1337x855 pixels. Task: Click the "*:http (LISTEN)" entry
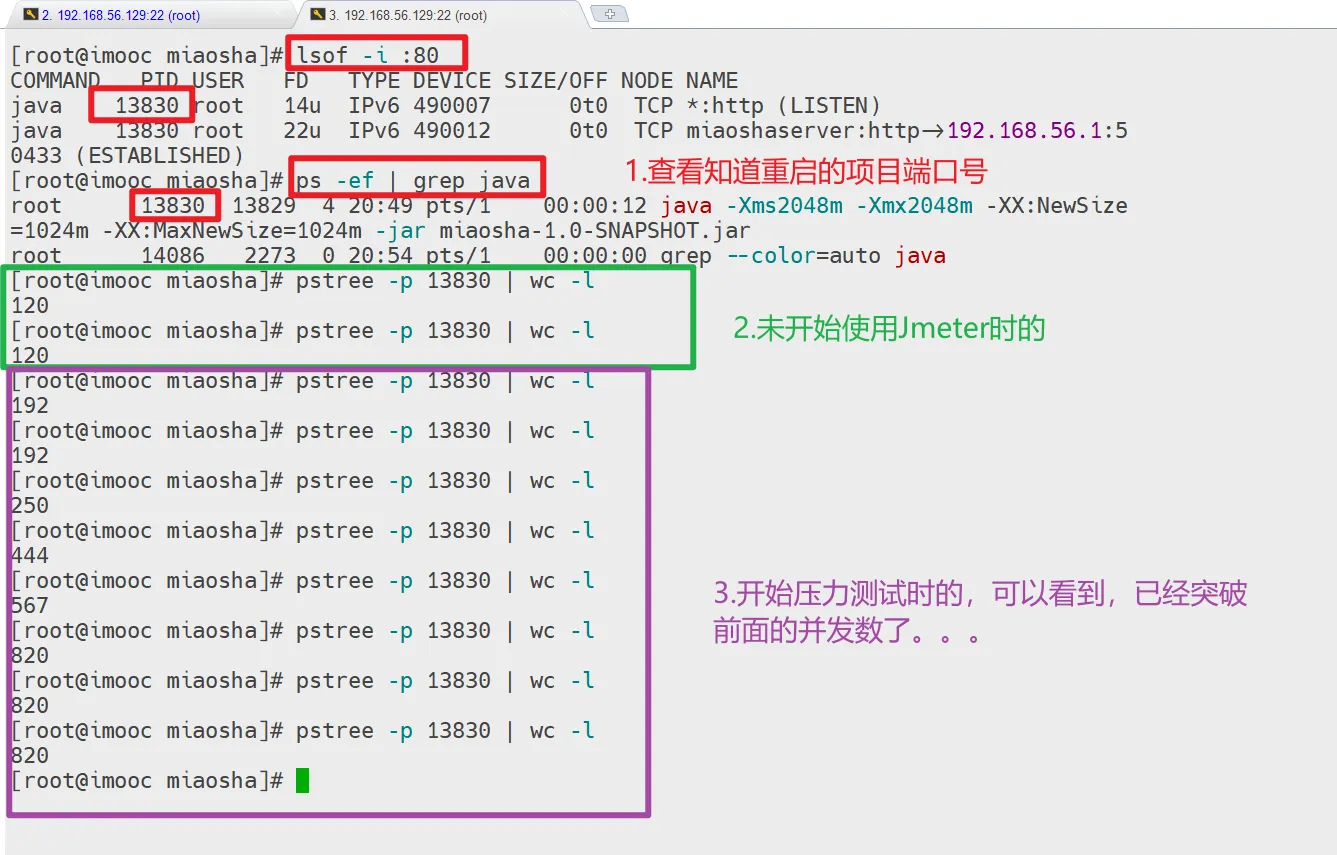[x=783, y=106]
